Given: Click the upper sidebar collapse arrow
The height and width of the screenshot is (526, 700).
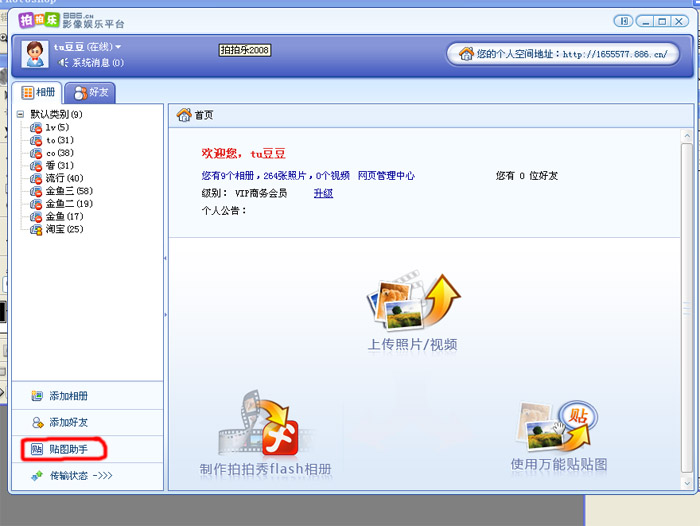Looking at the screenshot, I should (166, 258).
